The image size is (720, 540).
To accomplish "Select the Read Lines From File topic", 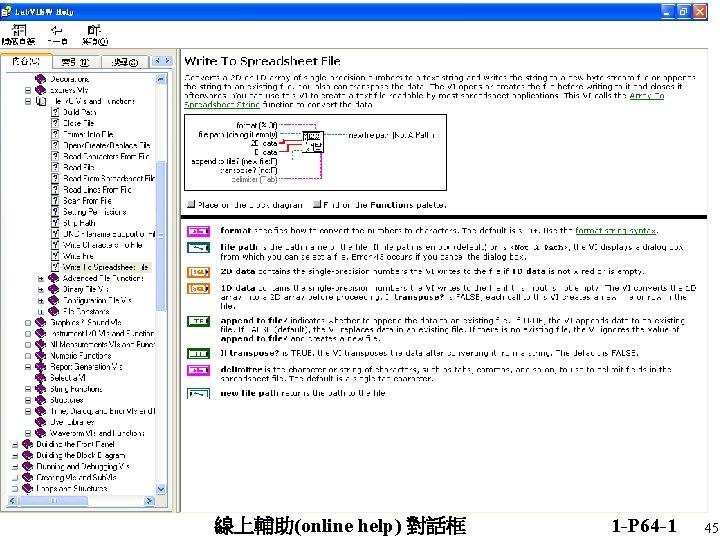I will 97,189.
